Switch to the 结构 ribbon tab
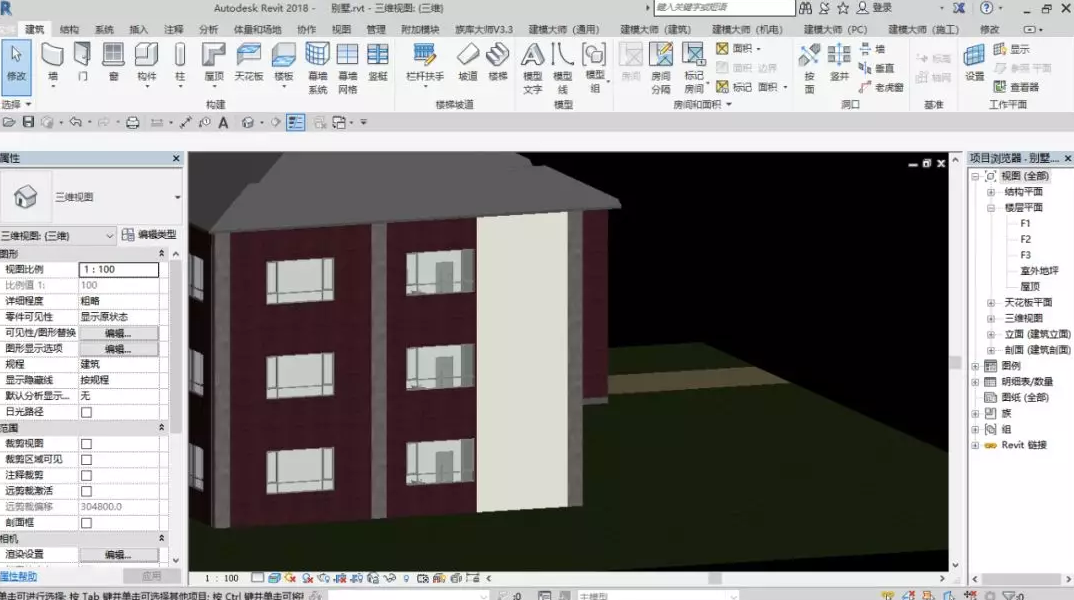 69,29
